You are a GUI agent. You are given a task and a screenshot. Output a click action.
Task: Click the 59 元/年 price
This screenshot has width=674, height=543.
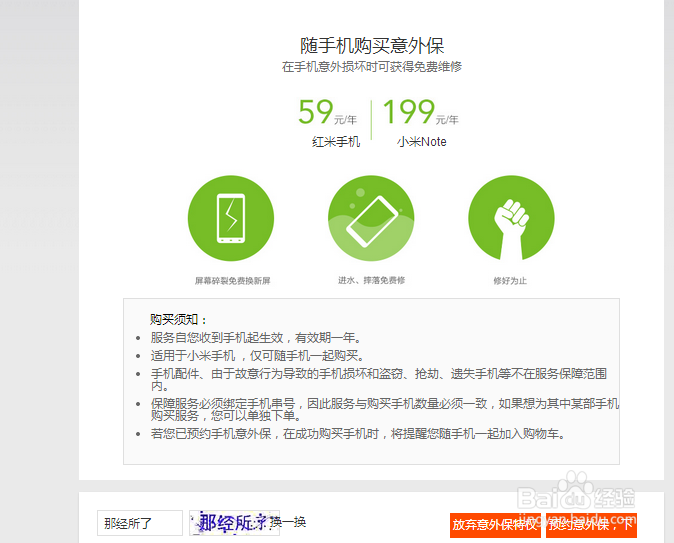328,112
